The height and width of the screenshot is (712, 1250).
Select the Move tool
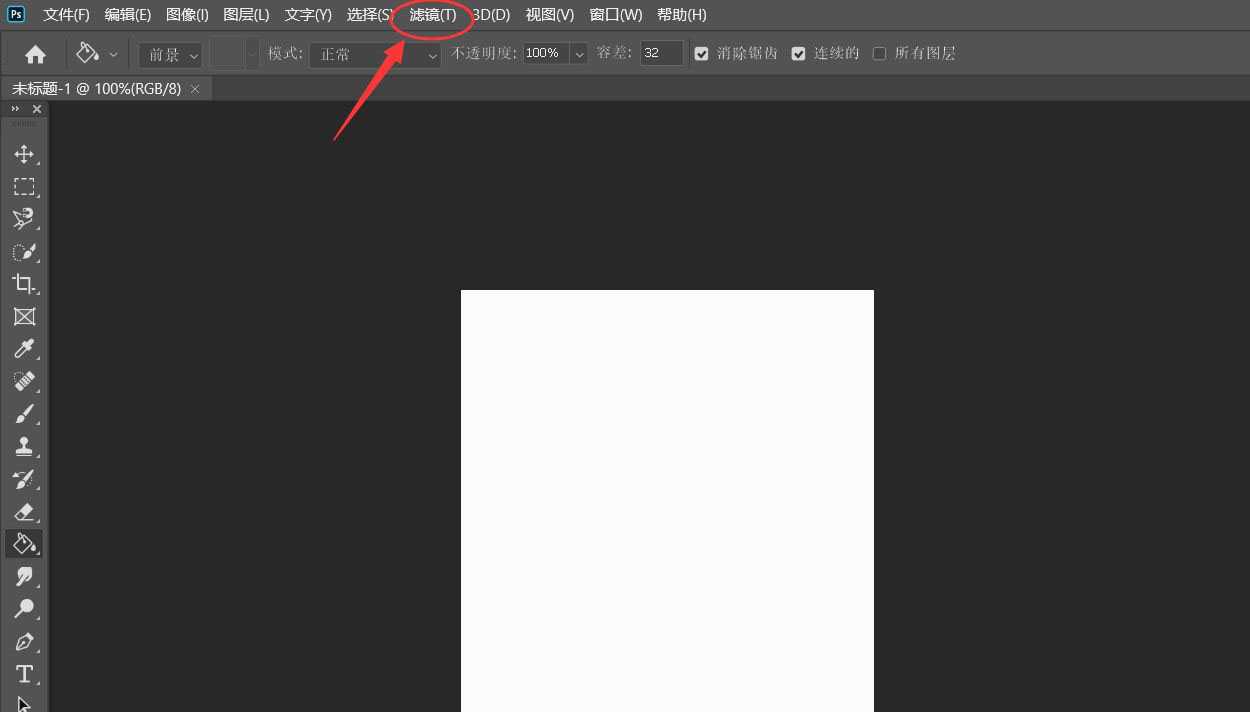click(x=24, y=154)
